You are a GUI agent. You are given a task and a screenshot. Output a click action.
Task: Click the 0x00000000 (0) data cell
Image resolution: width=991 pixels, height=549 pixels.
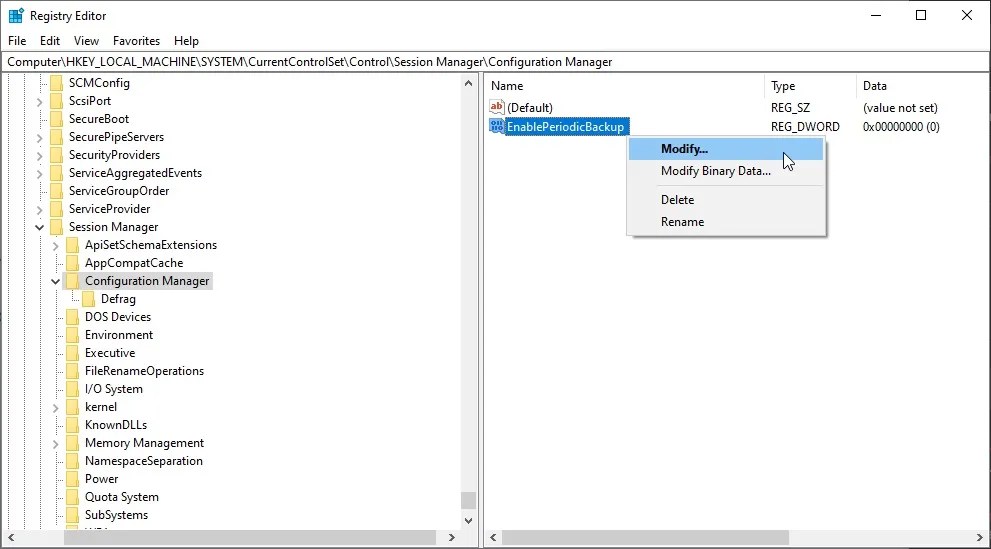point(901,127)
